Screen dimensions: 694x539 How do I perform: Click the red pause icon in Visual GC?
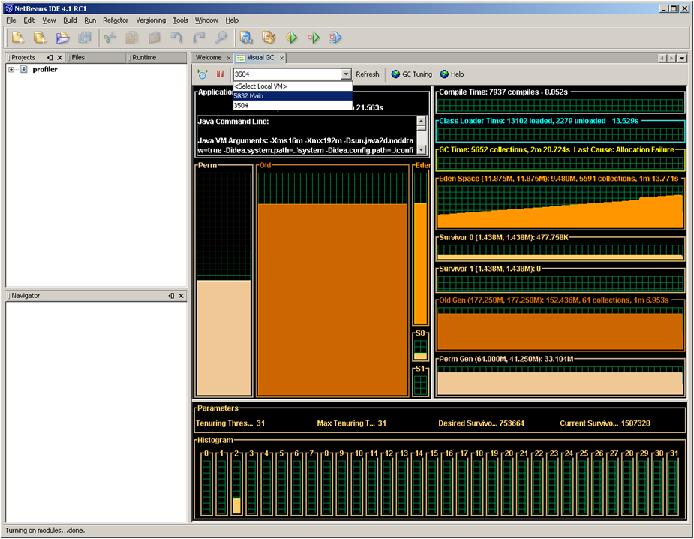[x=220, y=74]
